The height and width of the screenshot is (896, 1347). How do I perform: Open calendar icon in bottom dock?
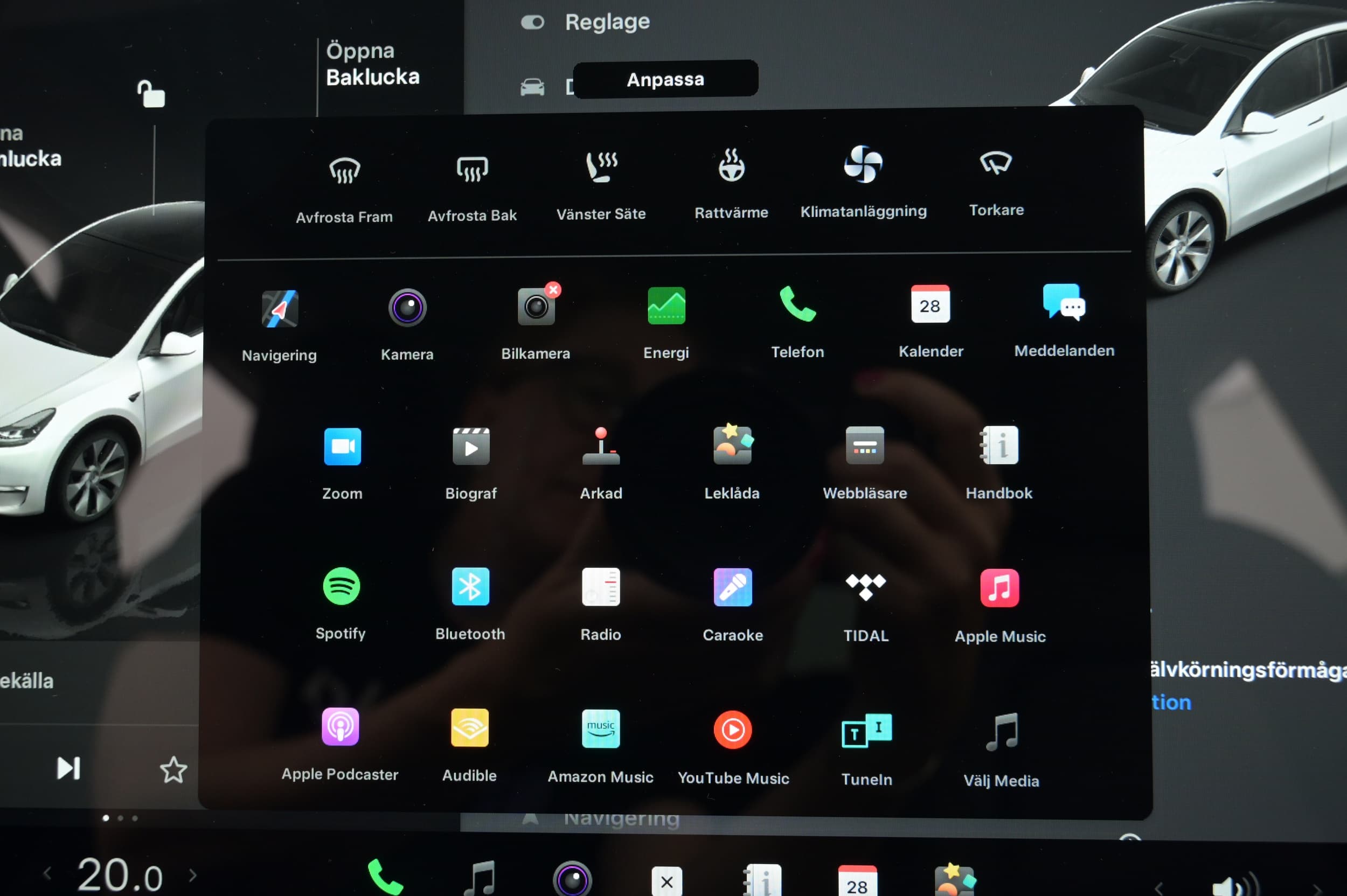(x=857, y=881)
